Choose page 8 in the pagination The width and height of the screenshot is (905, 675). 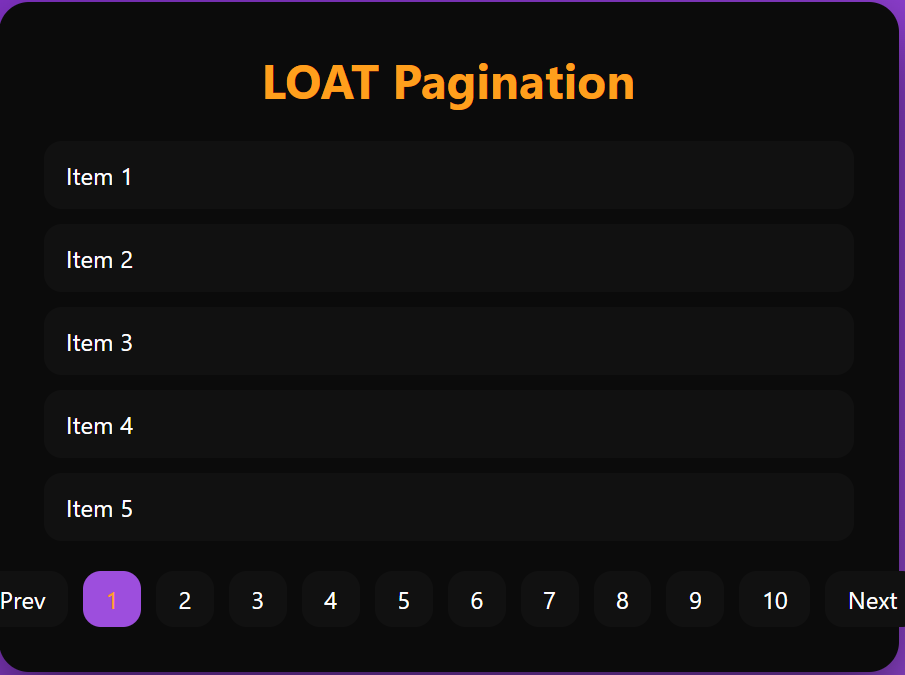pyautogui.click(x=622, y=600)
